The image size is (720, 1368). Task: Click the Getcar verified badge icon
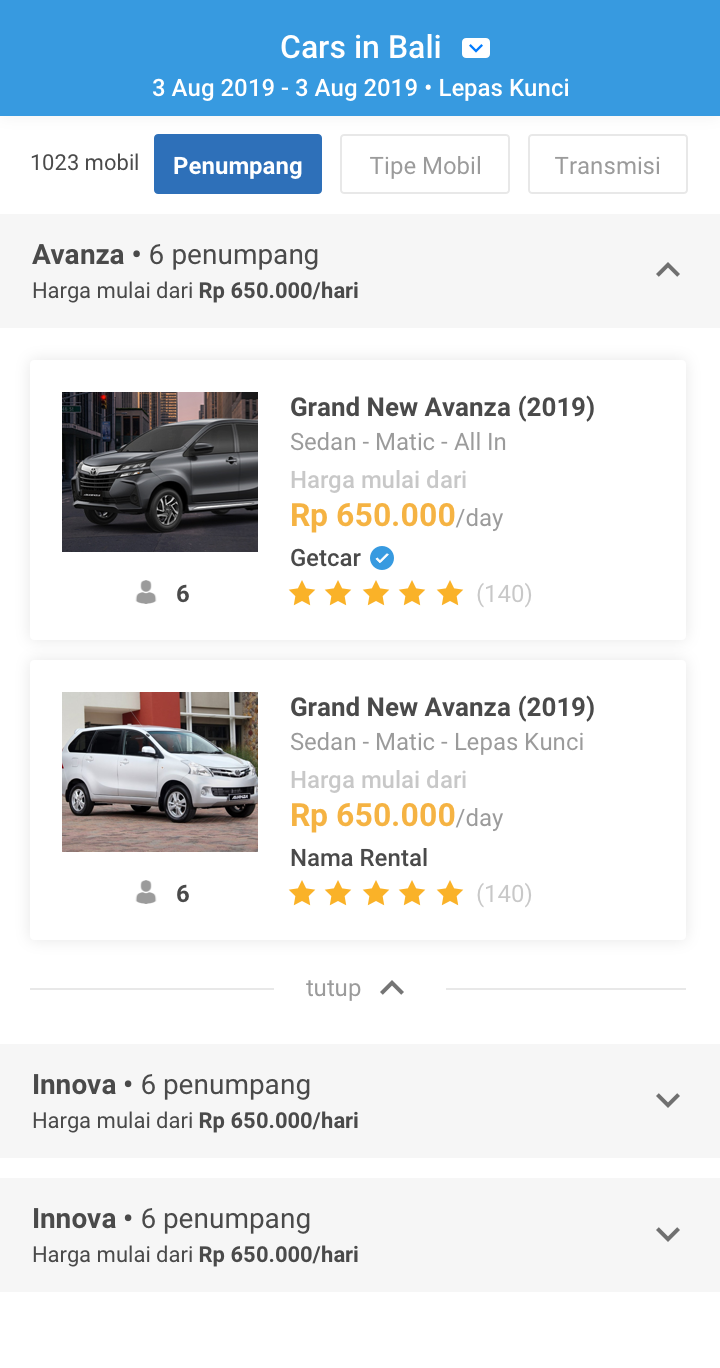[382, 558]
